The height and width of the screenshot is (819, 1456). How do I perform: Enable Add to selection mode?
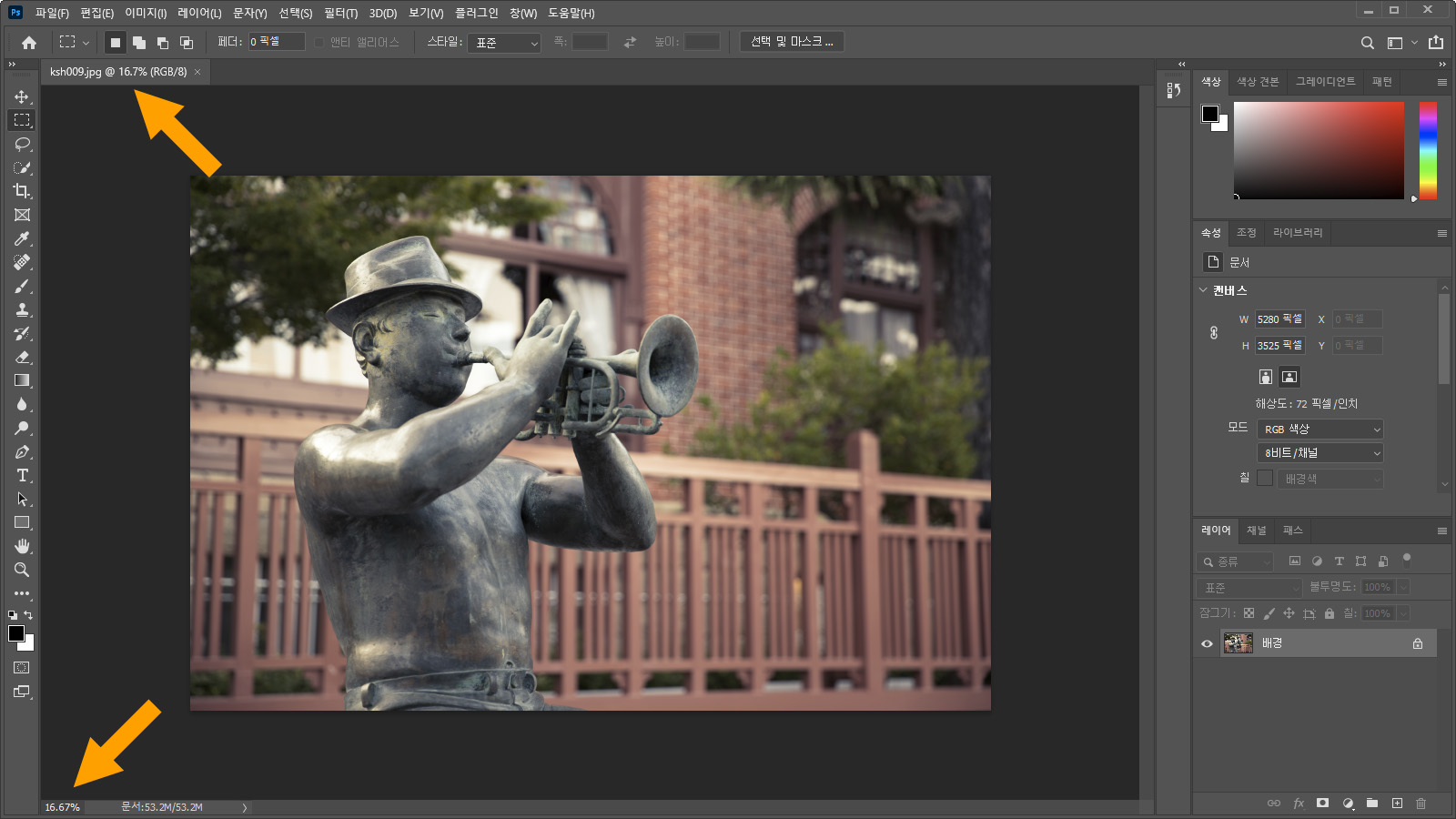tap(138, 43)
